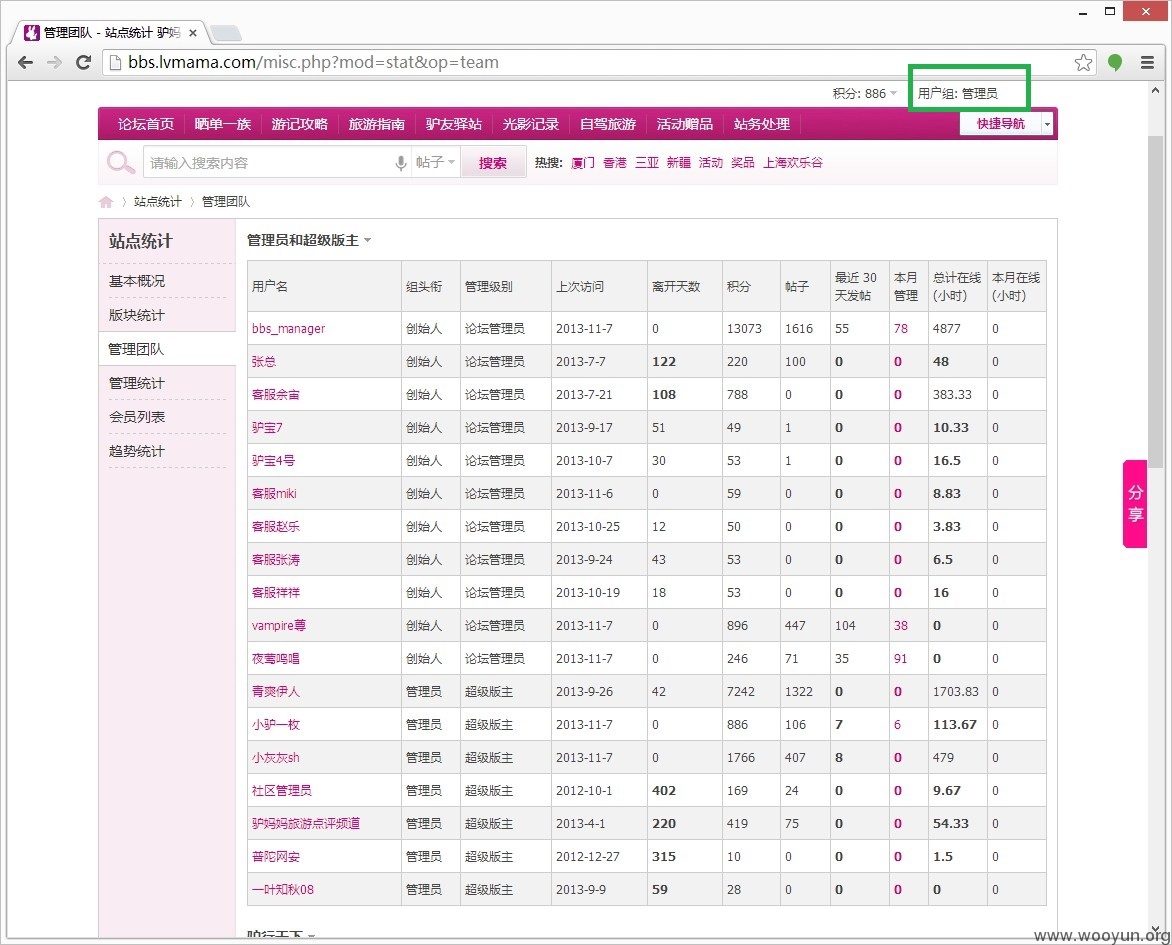Expand the 积分: 886 dropdown
1172x945 pixels.
click(x=865, y=93)
